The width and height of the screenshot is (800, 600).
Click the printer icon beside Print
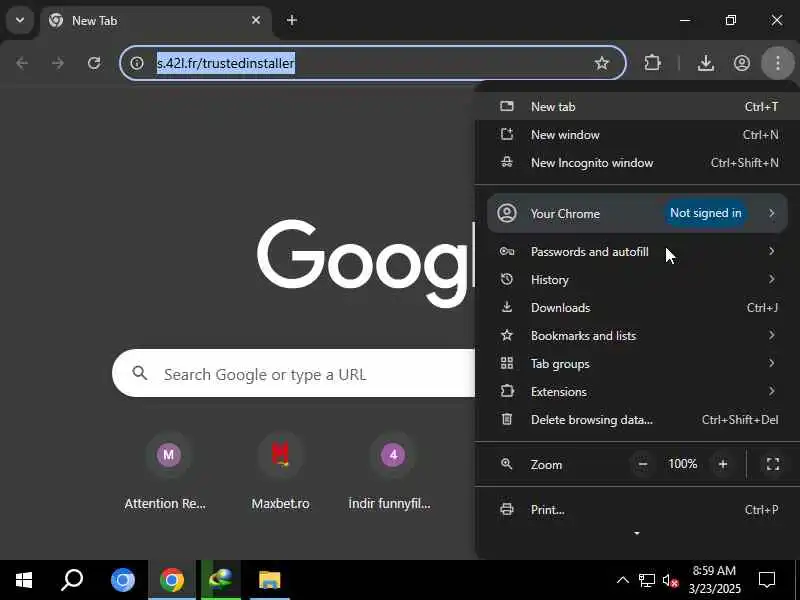pos(507,509)
